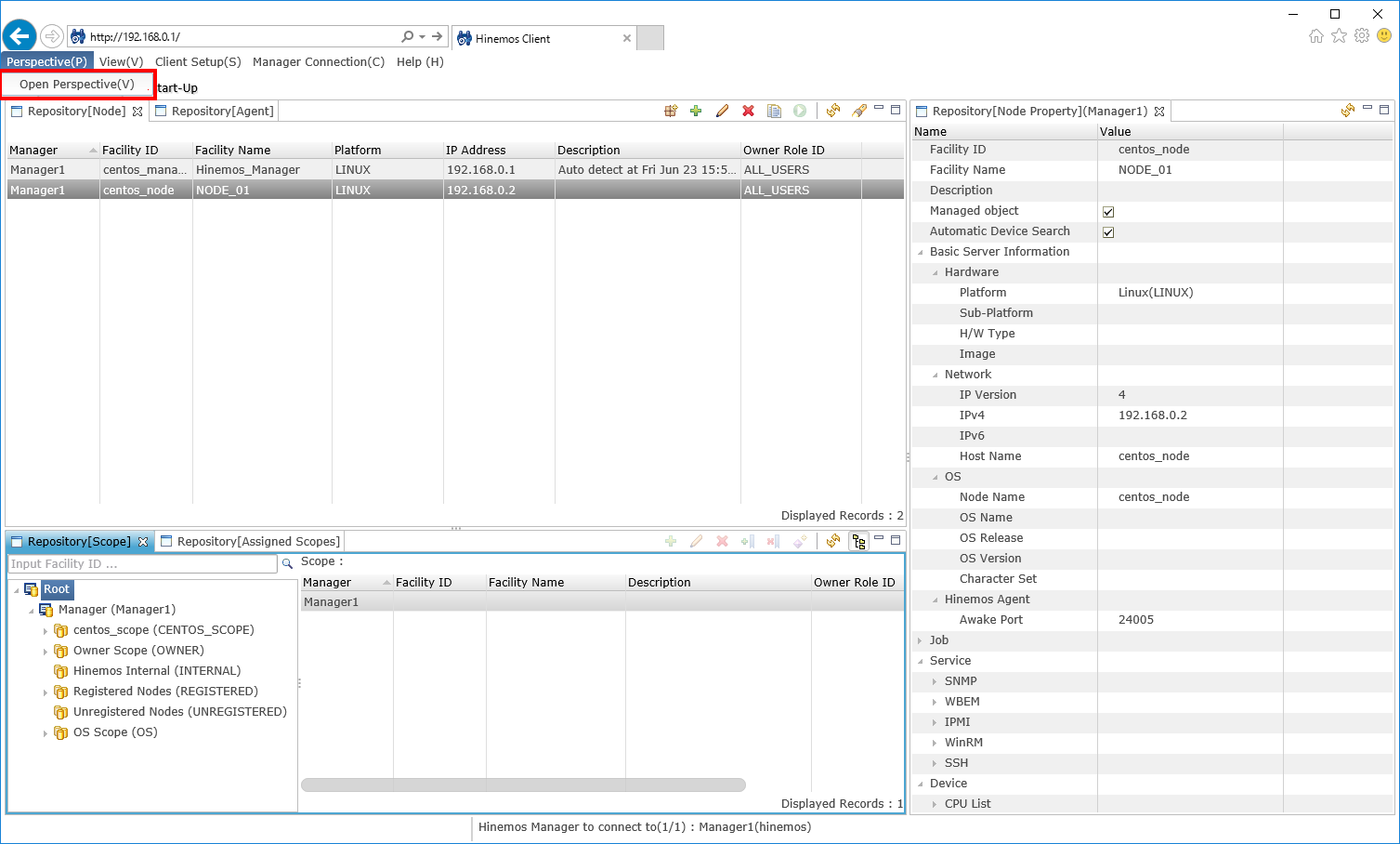
Task: Toggle the scope tree display icon in the Repository[Scope] toolbar
Action: (x=859, y=541)
